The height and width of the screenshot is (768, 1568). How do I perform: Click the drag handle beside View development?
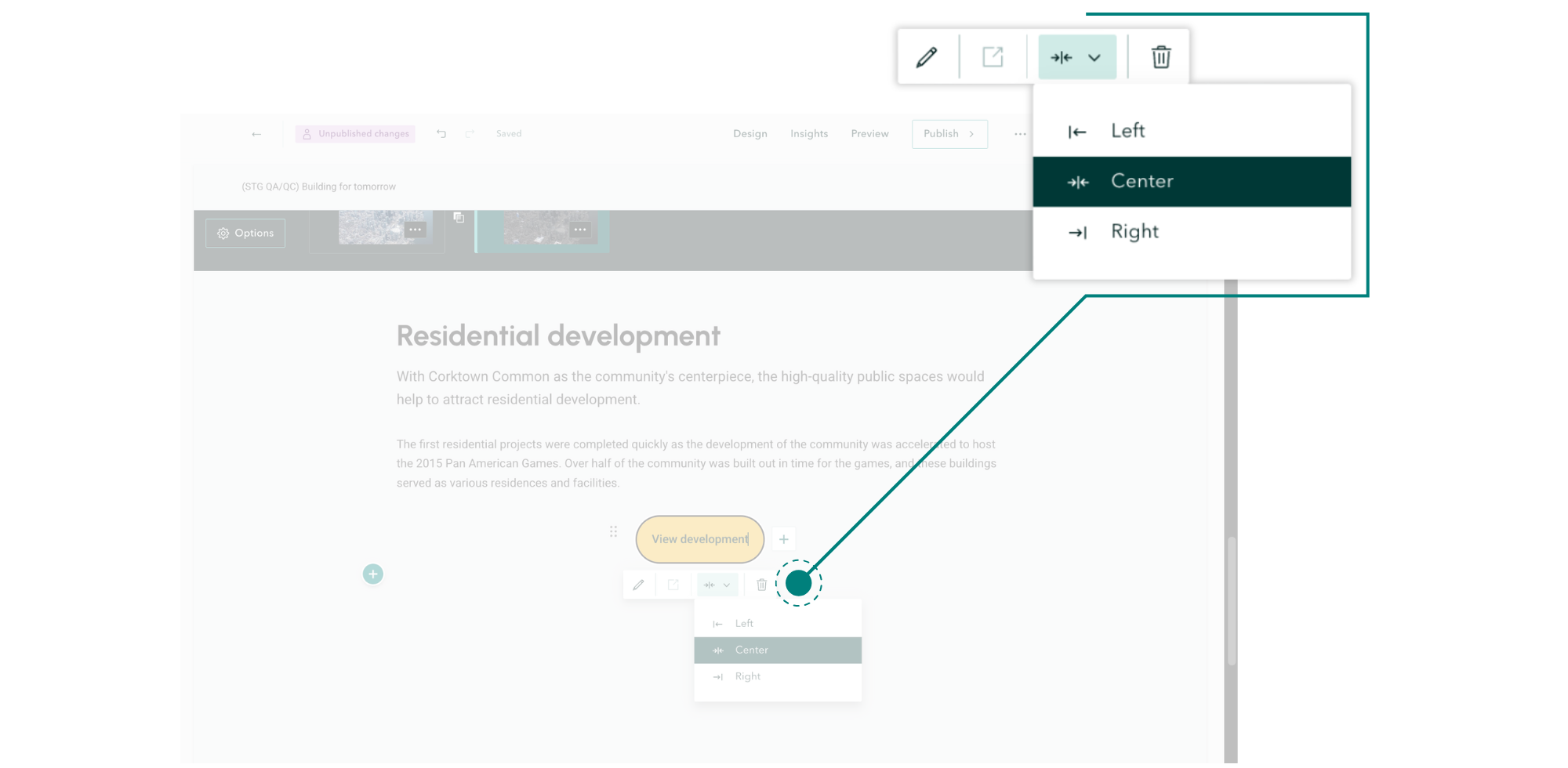[x=614, y=531]
